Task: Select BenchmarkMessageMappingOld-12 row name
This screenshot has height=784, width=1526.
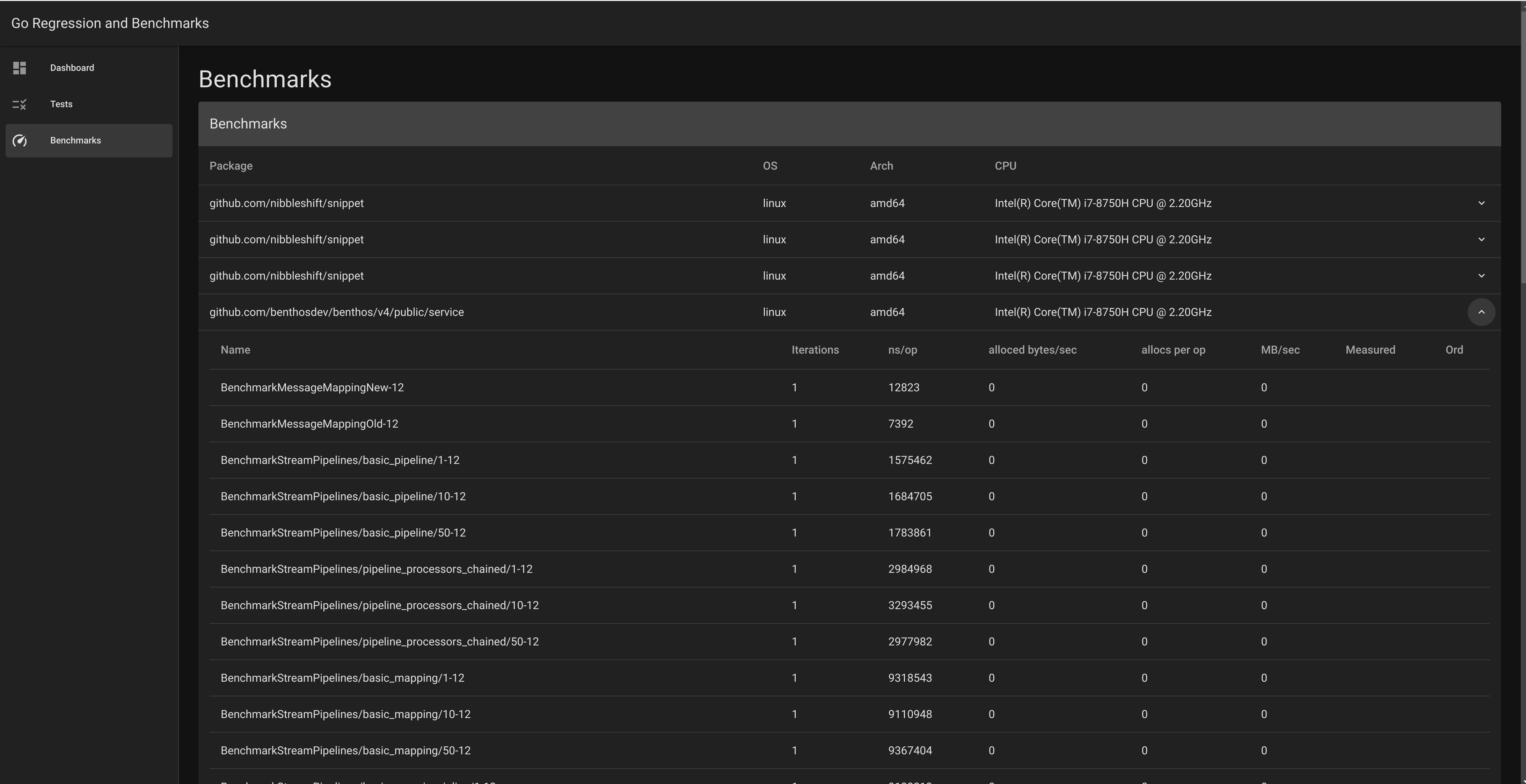Action: pyautogui.click(x=309, y=424)
